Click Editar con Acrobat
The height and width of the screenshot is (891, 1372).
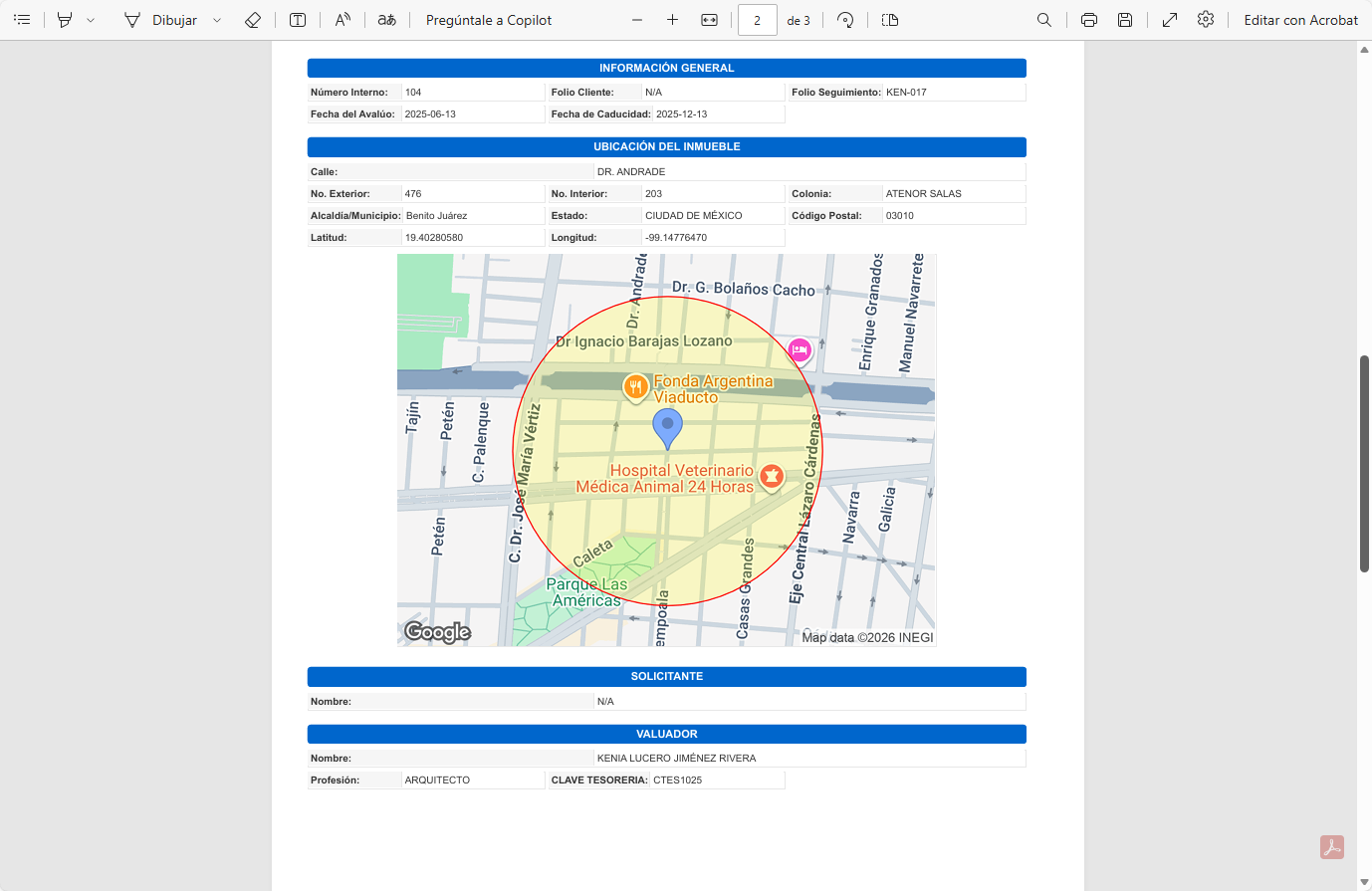point(1300,20)
